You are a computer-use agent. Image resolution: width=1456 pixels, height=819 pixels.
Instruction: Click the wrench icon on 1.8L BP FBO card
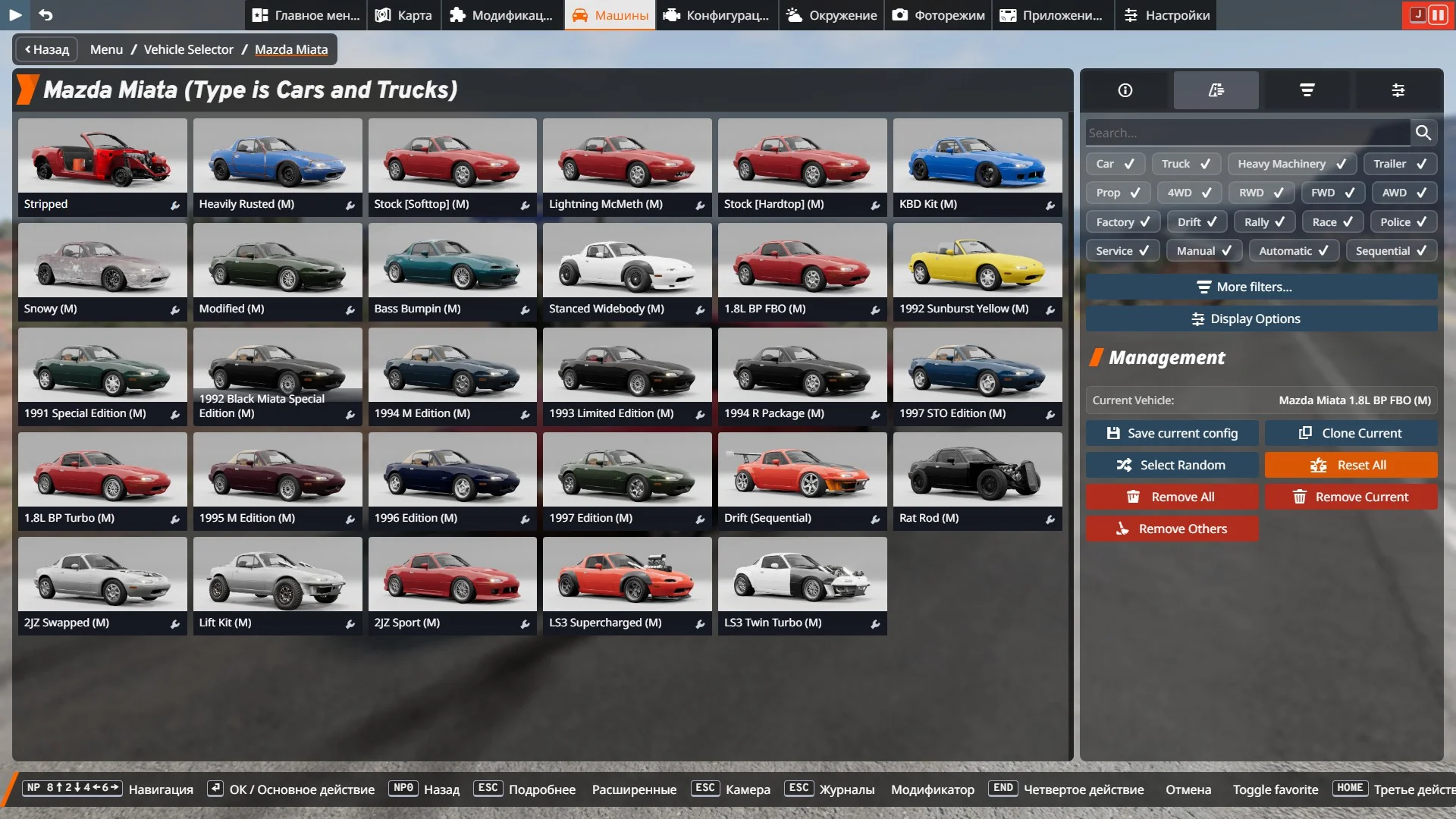[875, 309]
